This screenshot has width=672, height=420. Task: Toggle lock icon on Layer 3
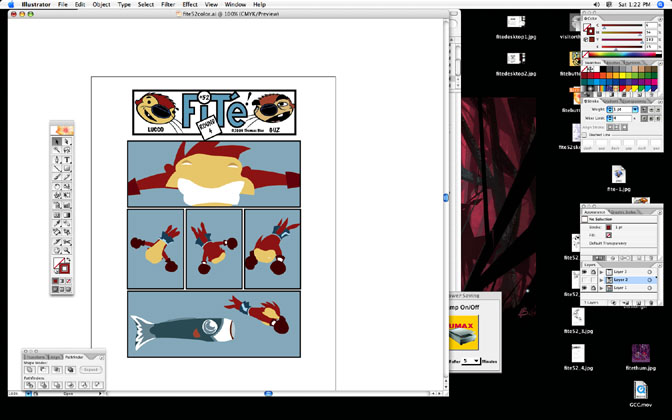tap(593, 272)
